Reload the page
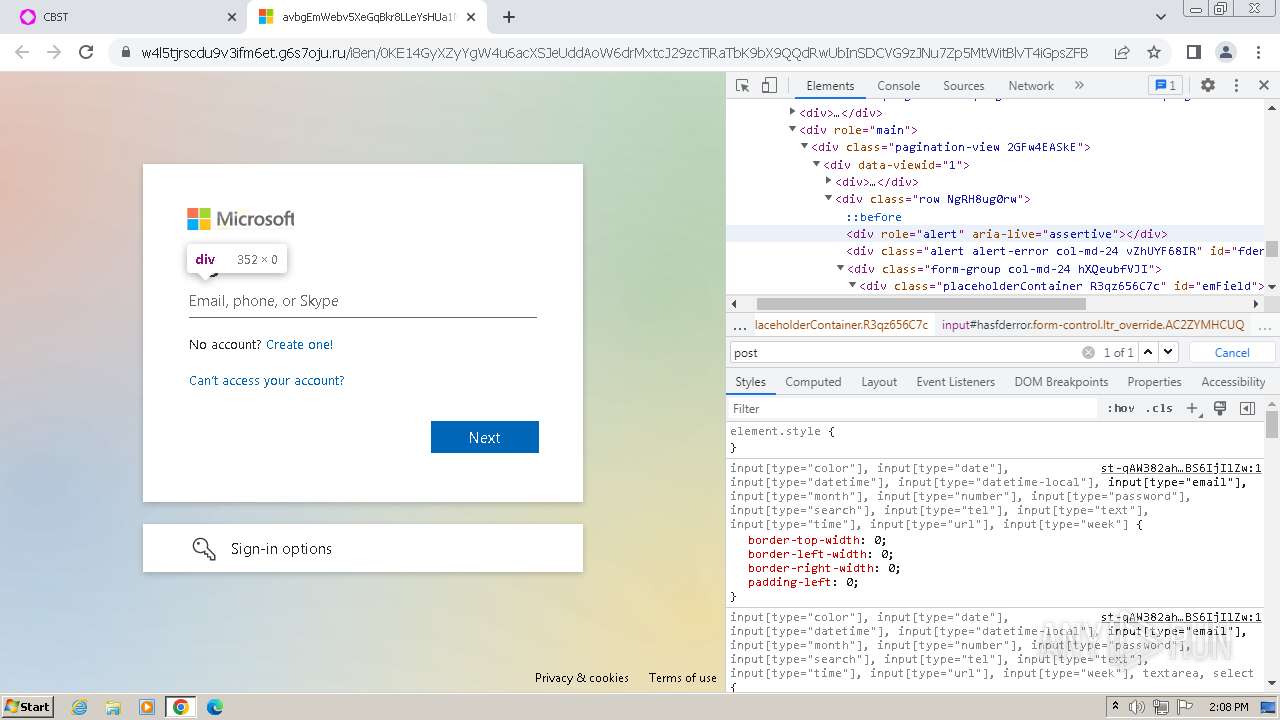Image resolution: width=1280 pixels, height=720 pixels. coord(86,52)
